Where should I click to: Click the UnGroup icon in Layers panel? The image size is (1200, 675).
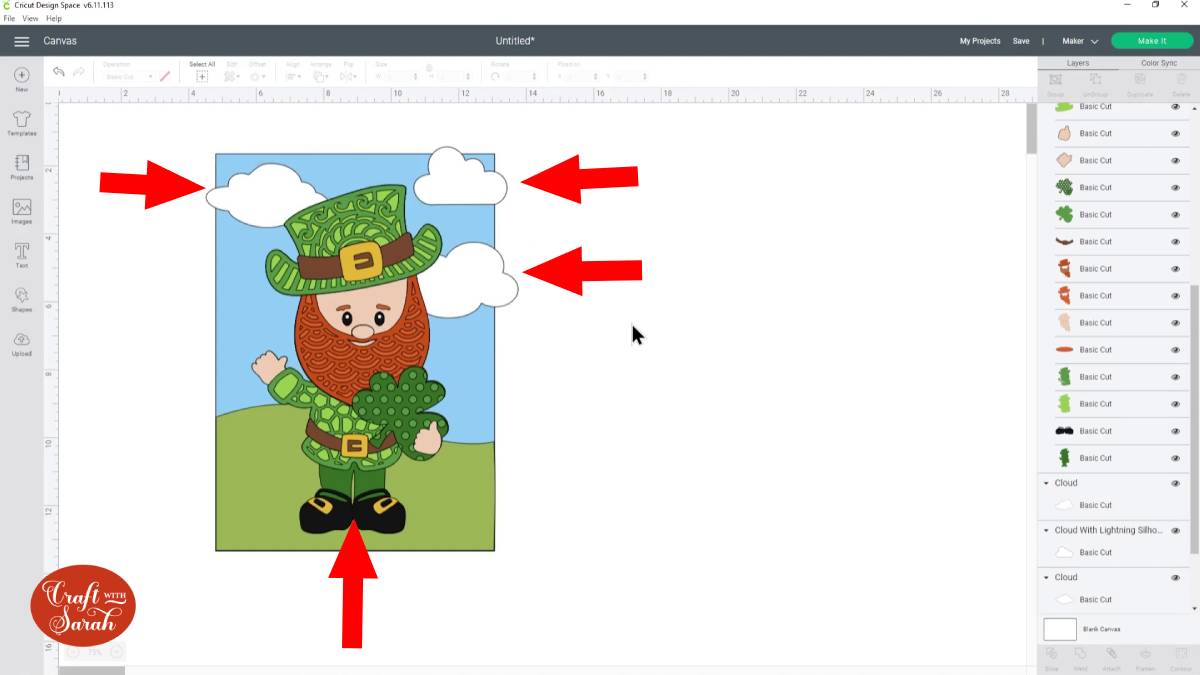1095,79
